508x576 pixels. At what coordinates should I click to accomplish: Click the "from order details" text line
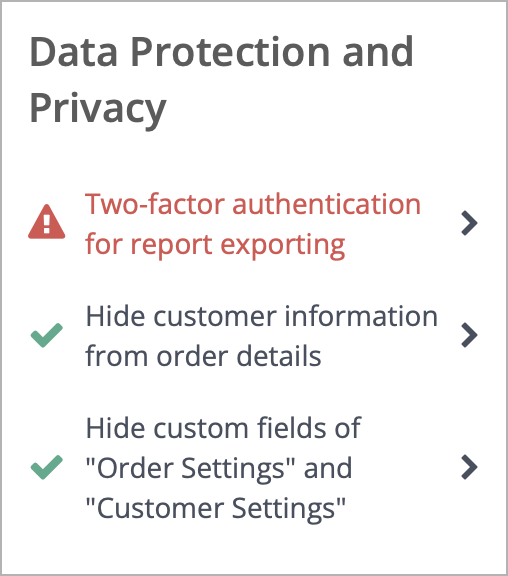[x=203, y=356]
